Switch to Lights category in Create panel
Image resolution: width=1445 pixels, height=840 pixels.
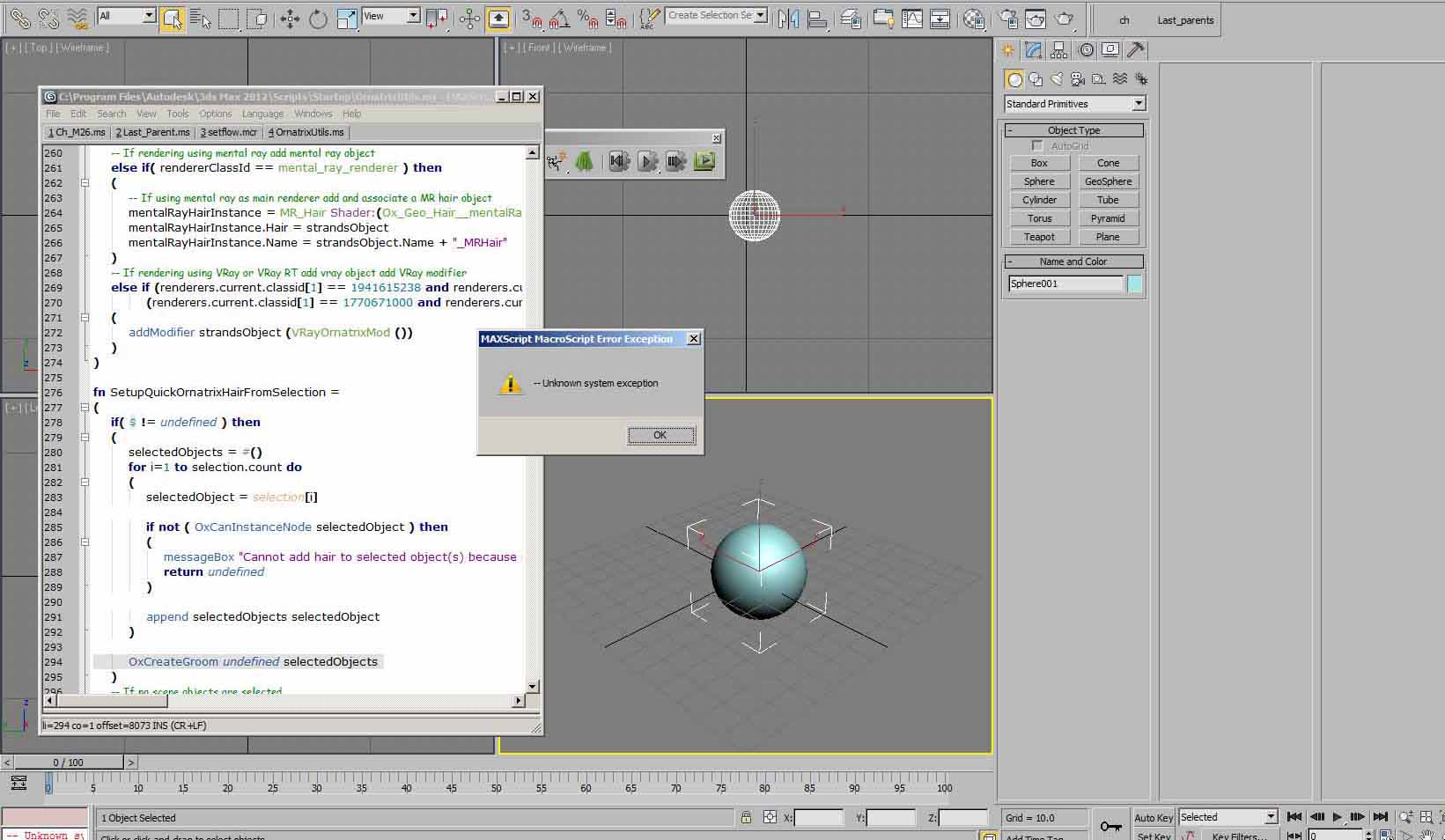1057,79
